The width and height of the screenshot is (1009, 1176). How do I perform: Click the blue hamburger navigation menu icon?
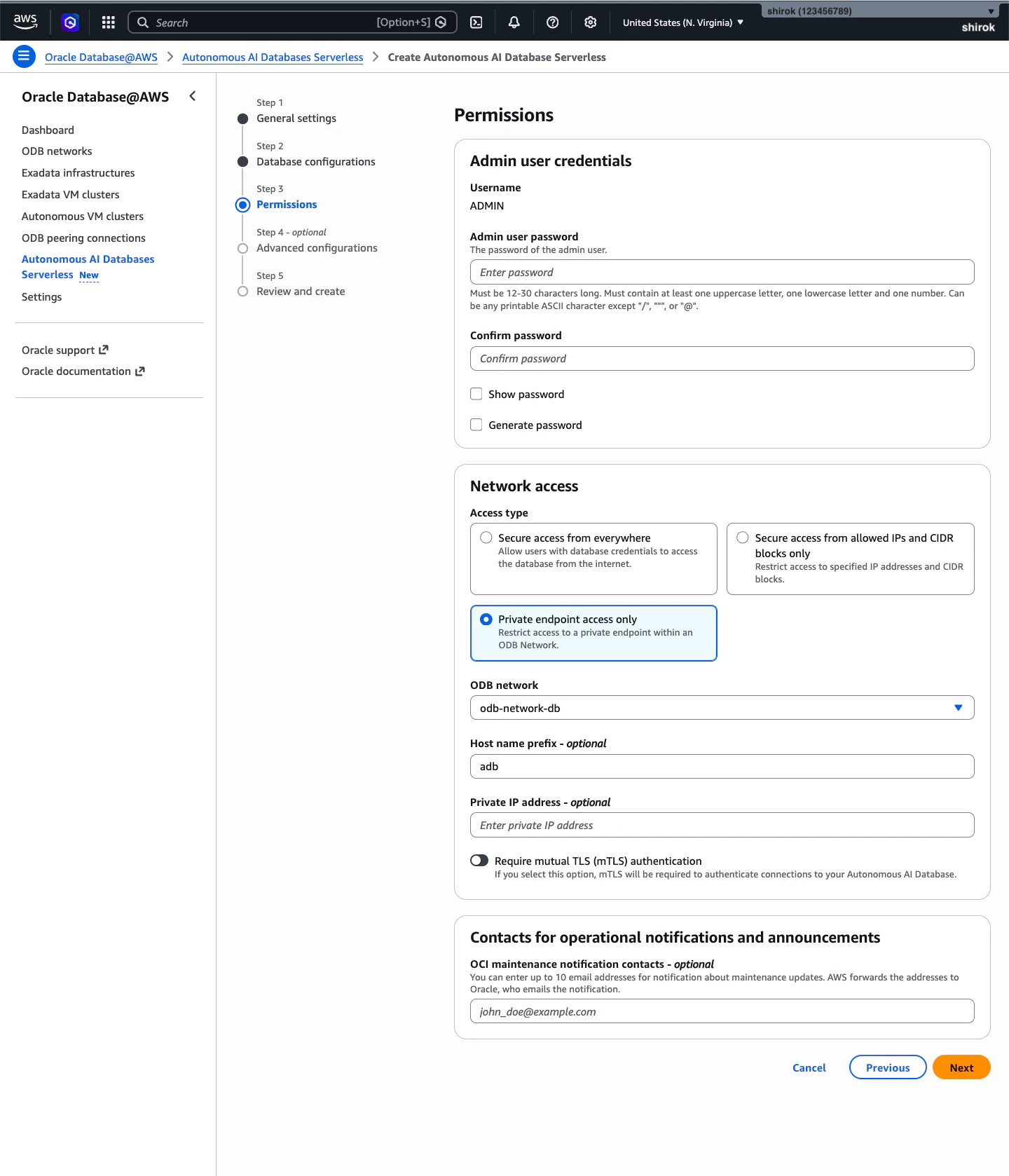(x=24, y=57)
